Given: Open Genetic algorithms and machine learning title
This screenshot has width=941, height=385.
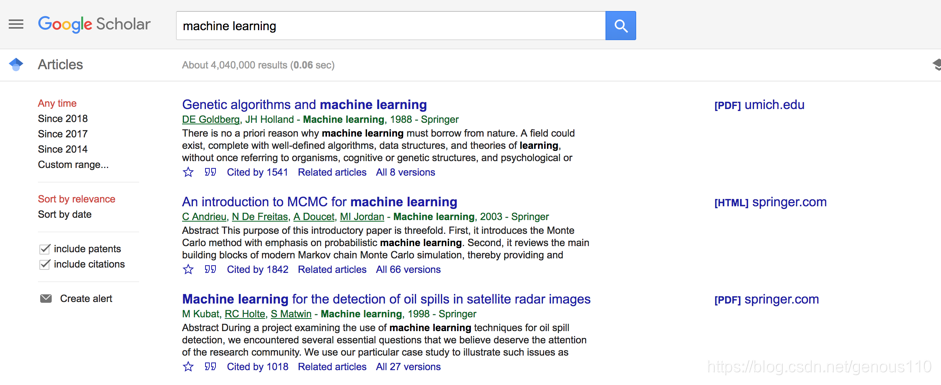Looking at the screenshot, I should point(304,104).
